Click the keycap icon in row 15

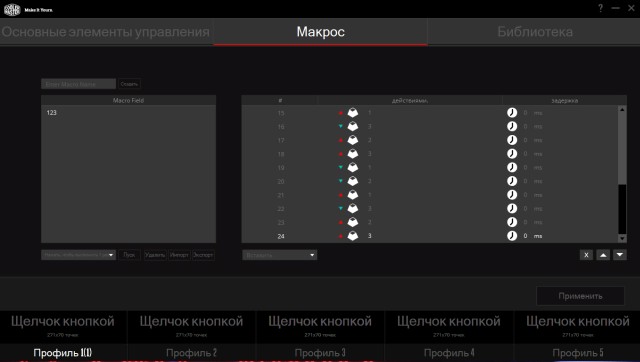(x=353, y=113)
